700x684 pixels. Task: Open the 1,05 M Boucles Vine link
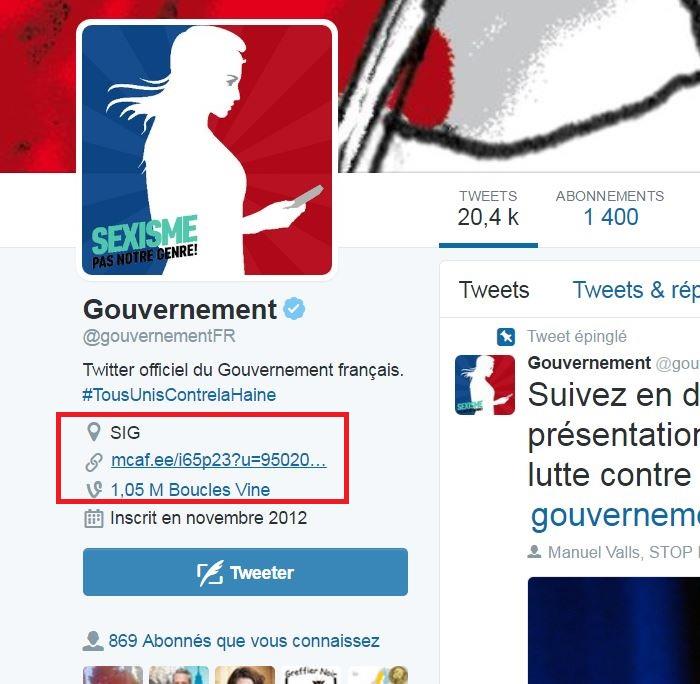[190, 490]
